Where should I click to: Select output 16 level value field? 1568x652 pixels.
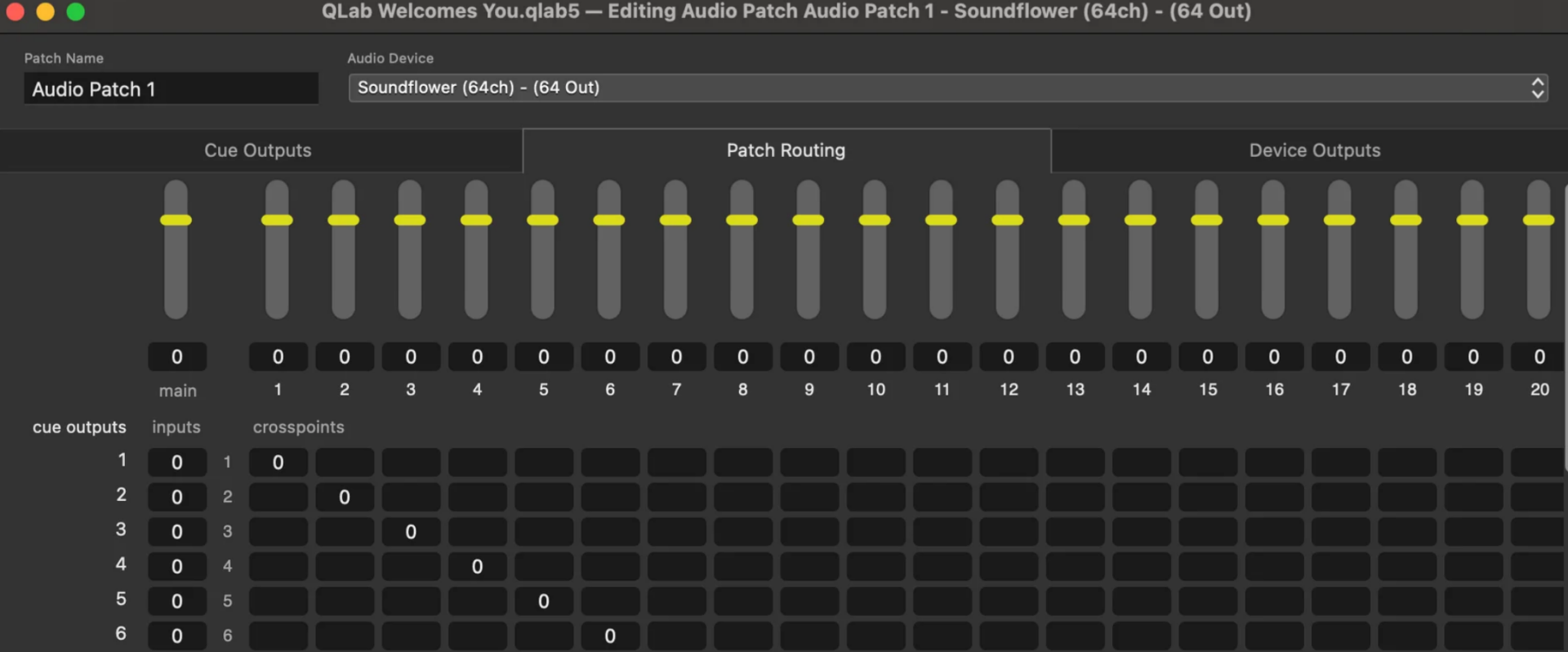coord(1275,357)
